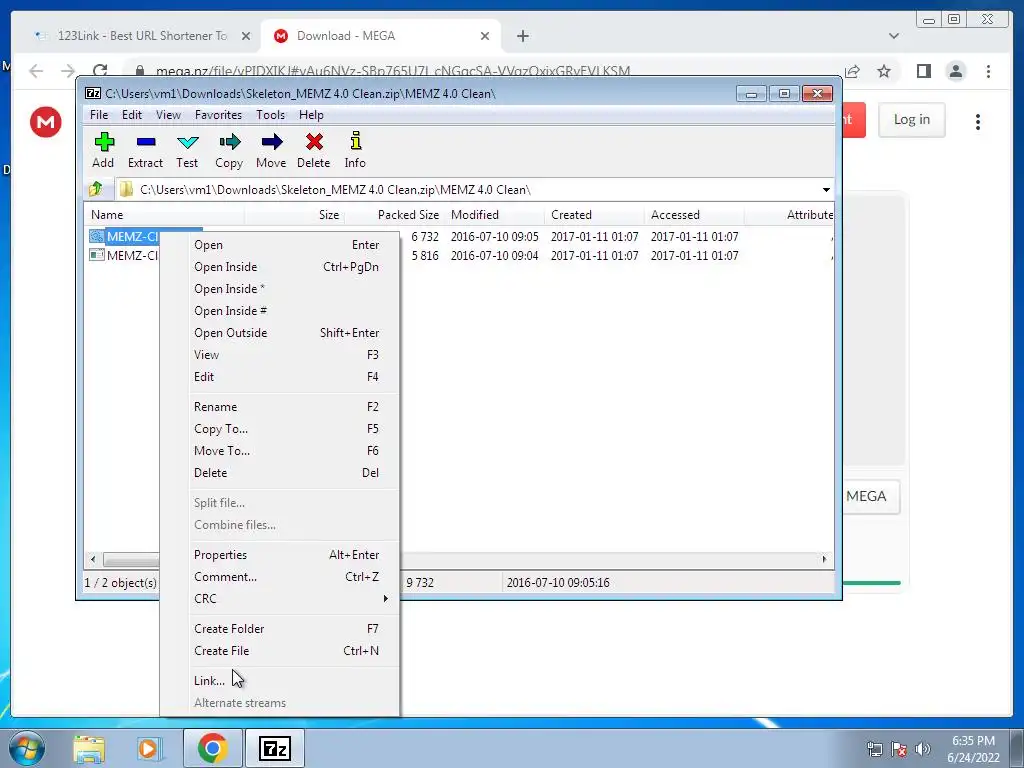
Task: Click the horizontal scrollbar right arrow
Action: [x=824, y=559]
